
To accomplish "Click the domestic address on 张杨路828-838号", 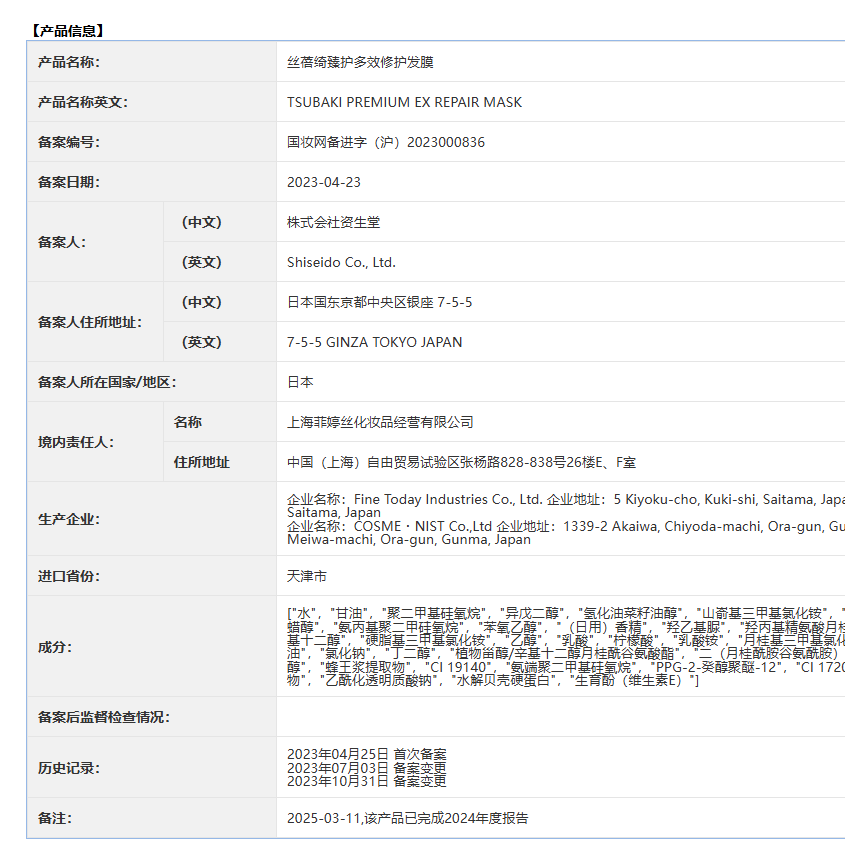I will (461, 462).
